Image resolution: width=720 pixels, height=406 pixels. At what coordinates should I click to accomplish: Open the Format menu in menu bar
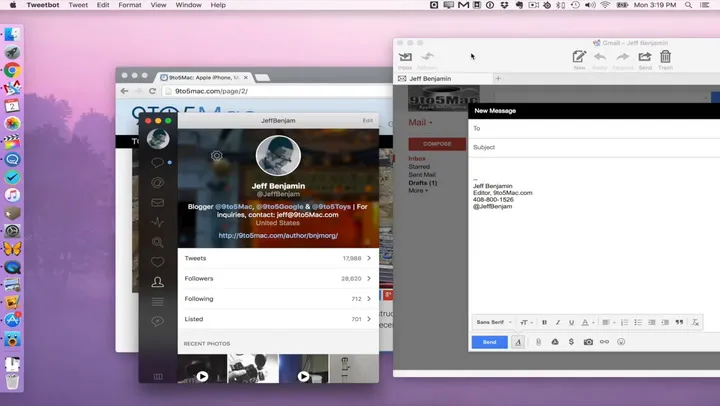pos(129,5)
